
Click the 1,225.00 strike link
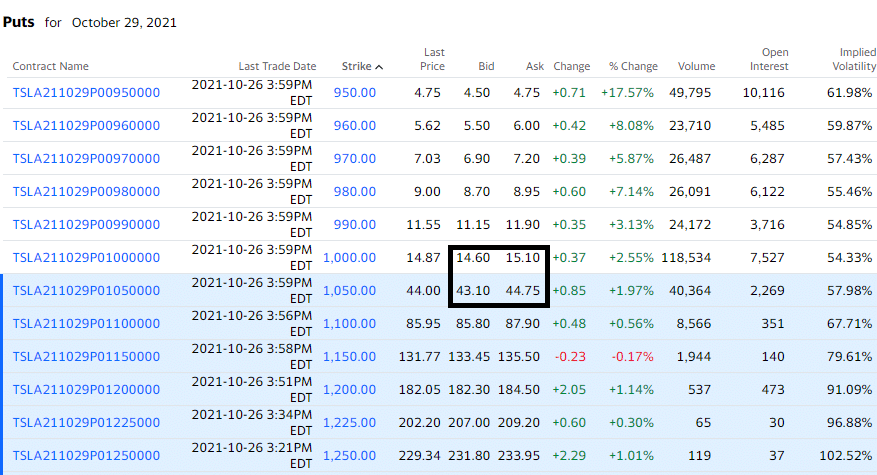point(350,422)
